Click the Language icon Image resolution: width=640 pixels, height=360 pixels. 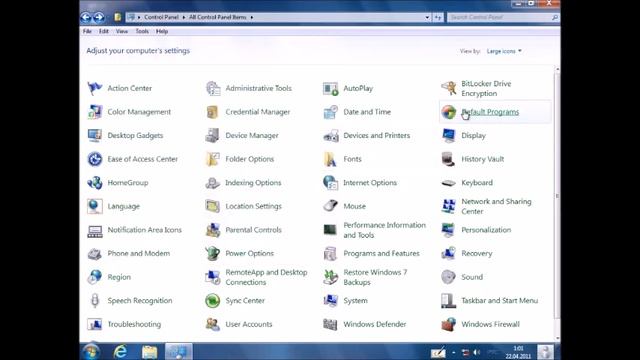(95, 207)
